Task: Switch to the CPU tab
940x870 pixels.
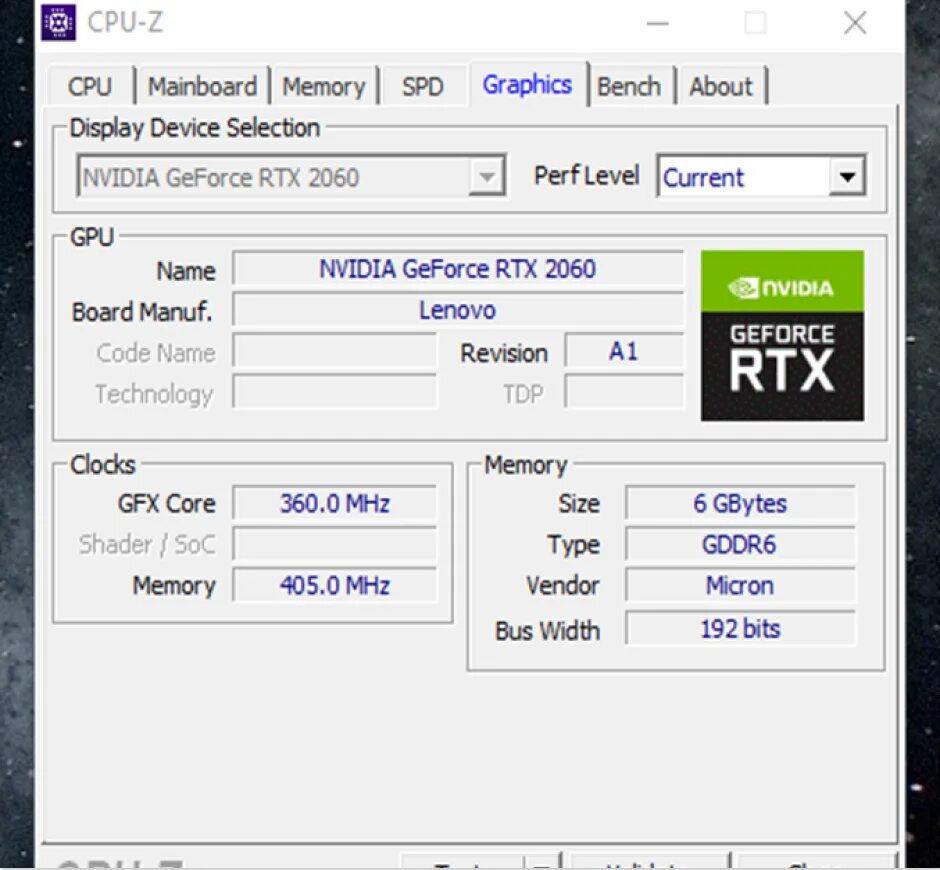Action: click(x=89, y=86)
